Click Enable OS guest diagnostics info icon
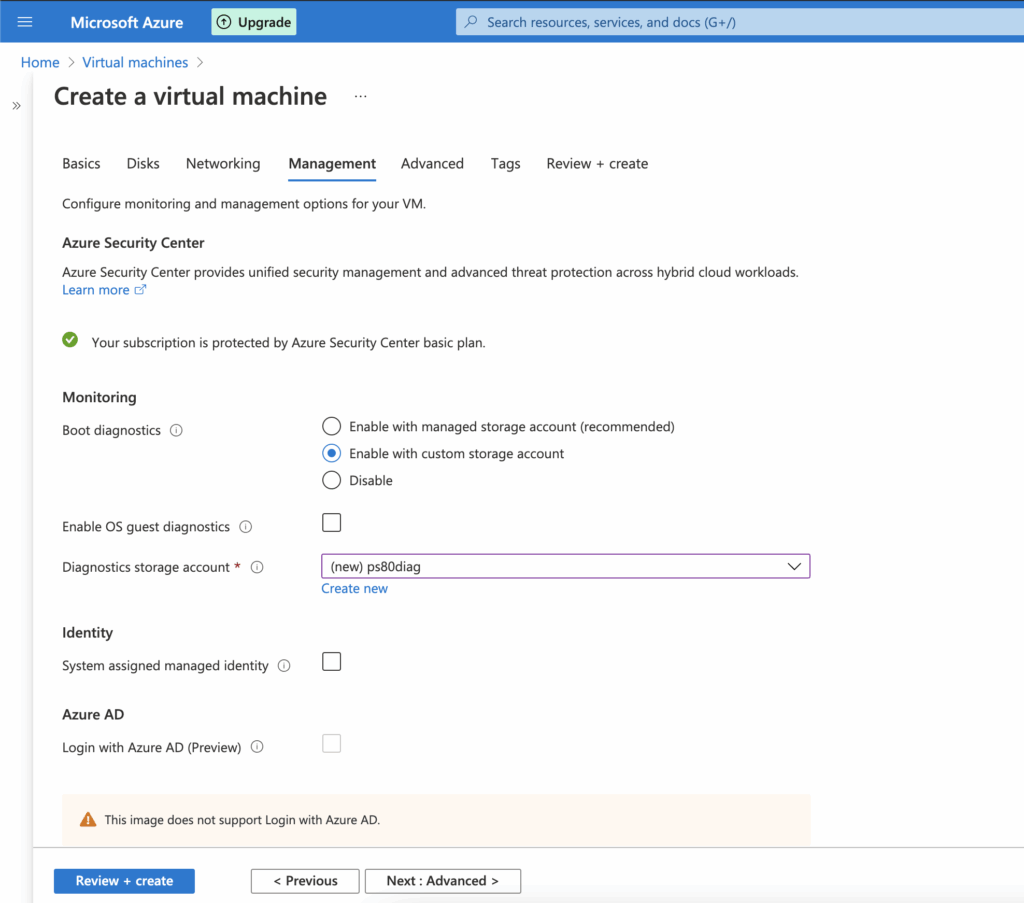 pos(246,527)
